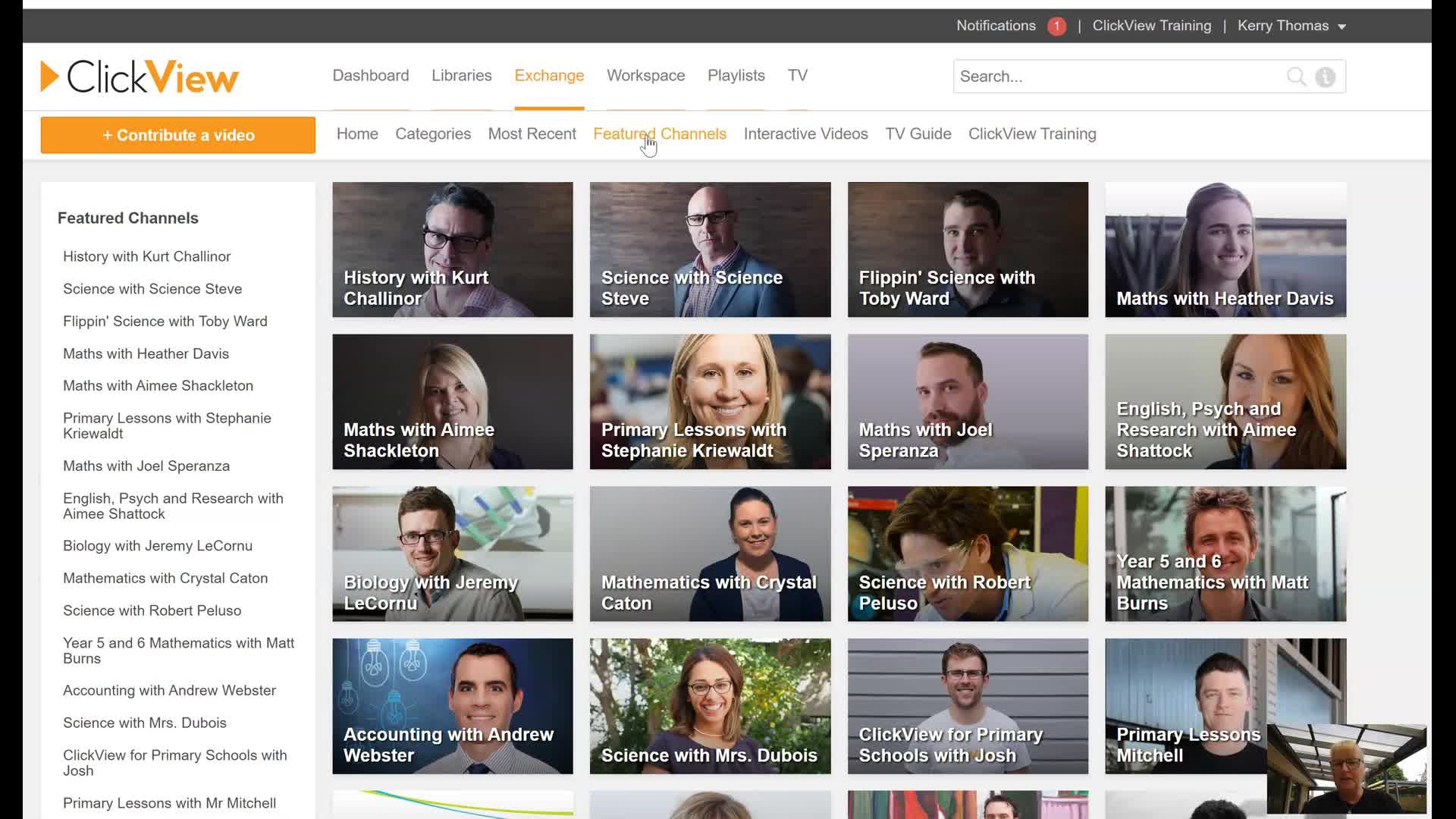Open the Kerry Thomas dropdown arrow

coord(1343,26)
